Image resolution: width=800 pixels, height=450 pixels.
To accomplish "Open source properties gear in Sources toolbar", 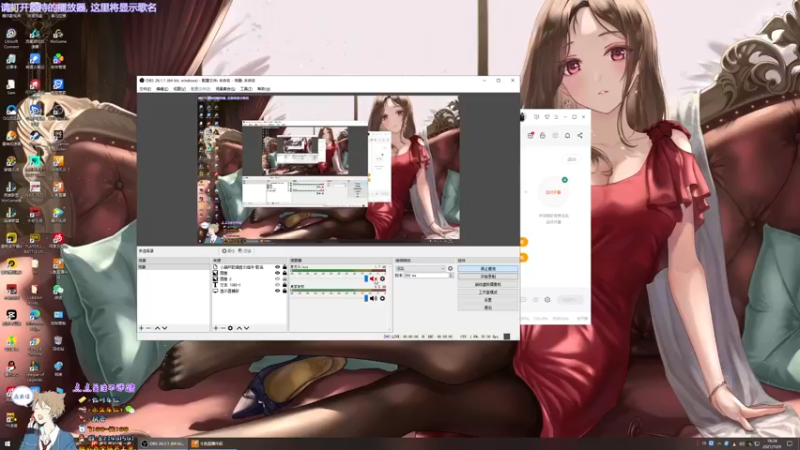I will point(230,328).
